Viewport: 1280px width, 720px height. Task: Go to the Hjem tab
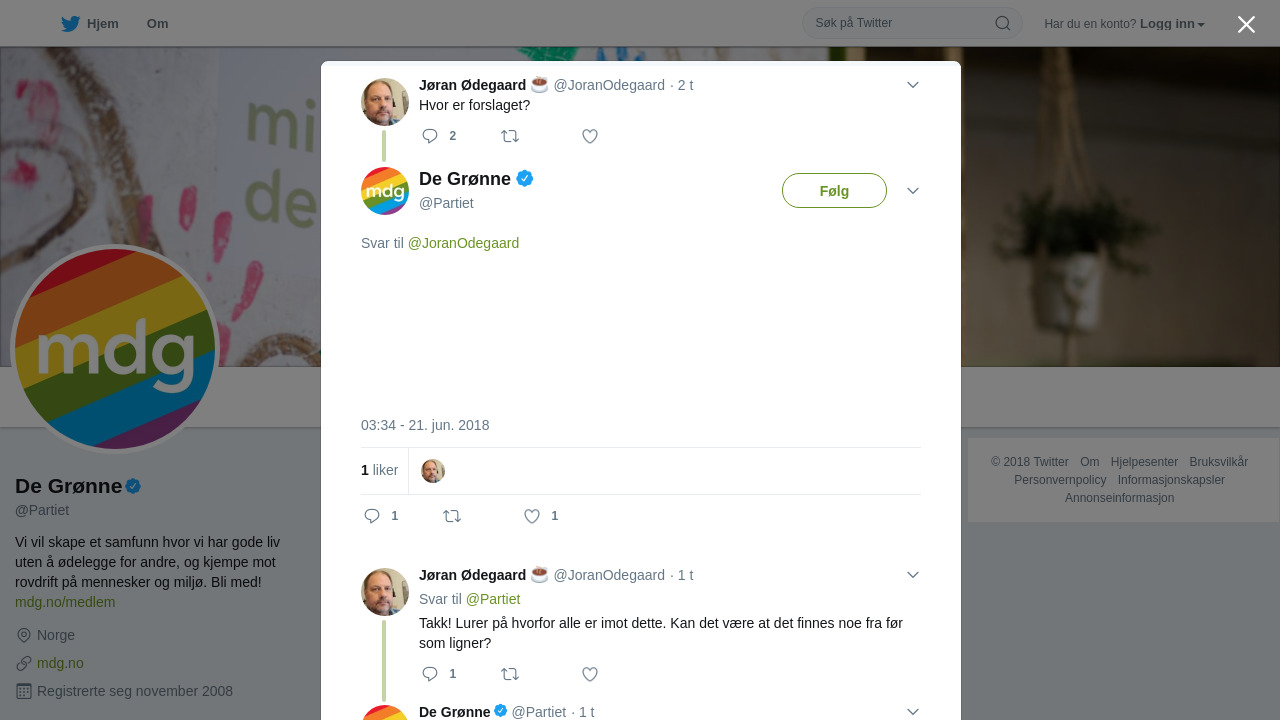[90, 24]
